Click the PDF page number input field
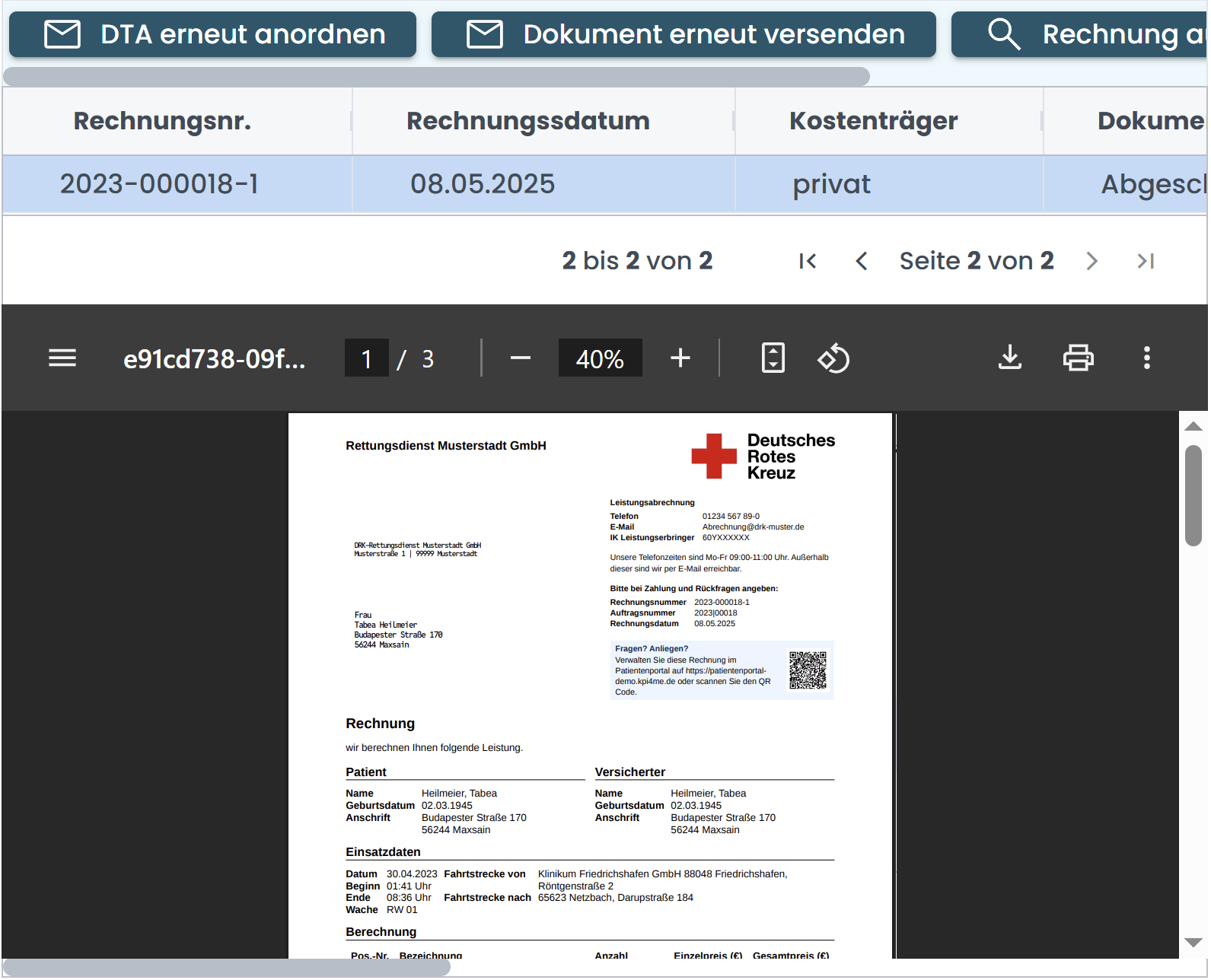The width and height of the screenshot is (1211, 980). point(367,358)
